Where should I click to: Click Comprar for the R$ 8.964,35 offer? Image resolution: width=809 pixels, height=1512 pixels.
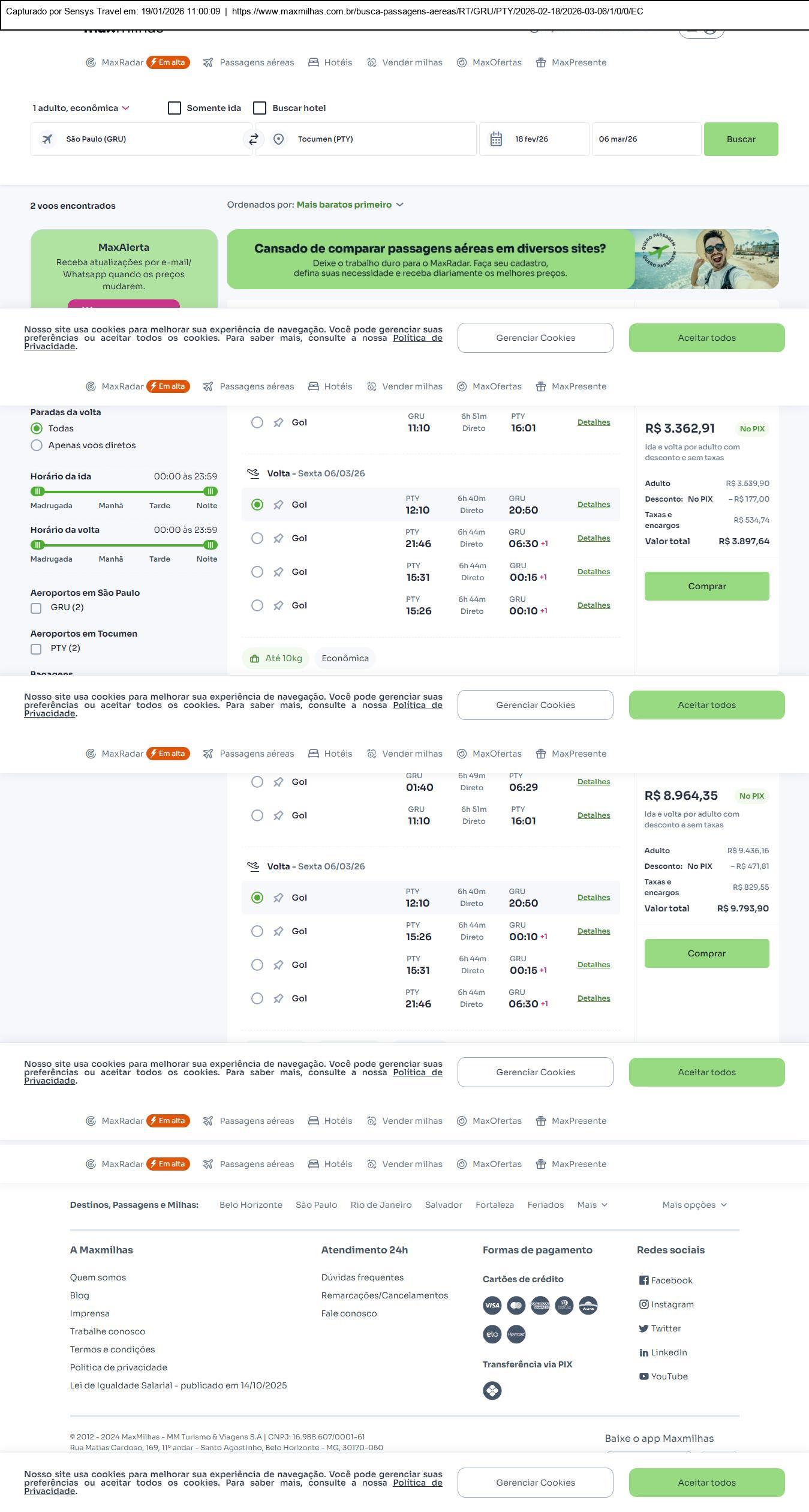[x=706, y=953]
